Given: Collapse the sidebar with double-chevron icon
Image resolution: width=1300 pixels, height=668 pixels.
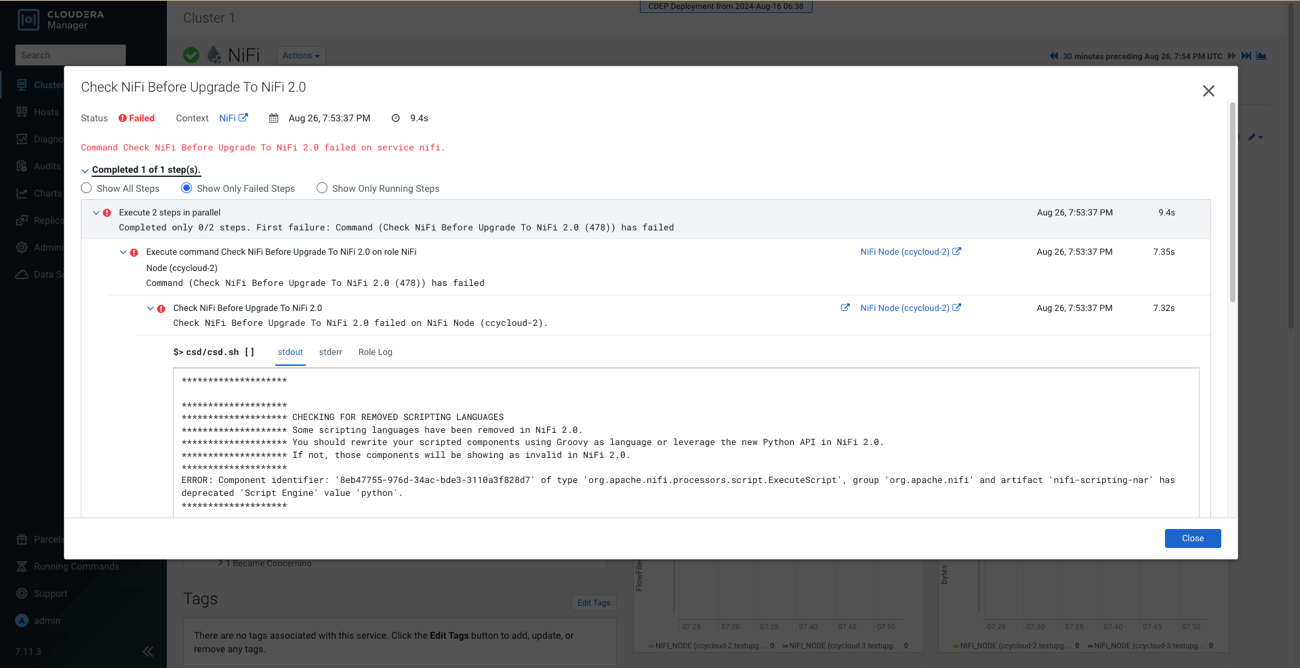Looking at the screenshot, I should pos(148,651).
